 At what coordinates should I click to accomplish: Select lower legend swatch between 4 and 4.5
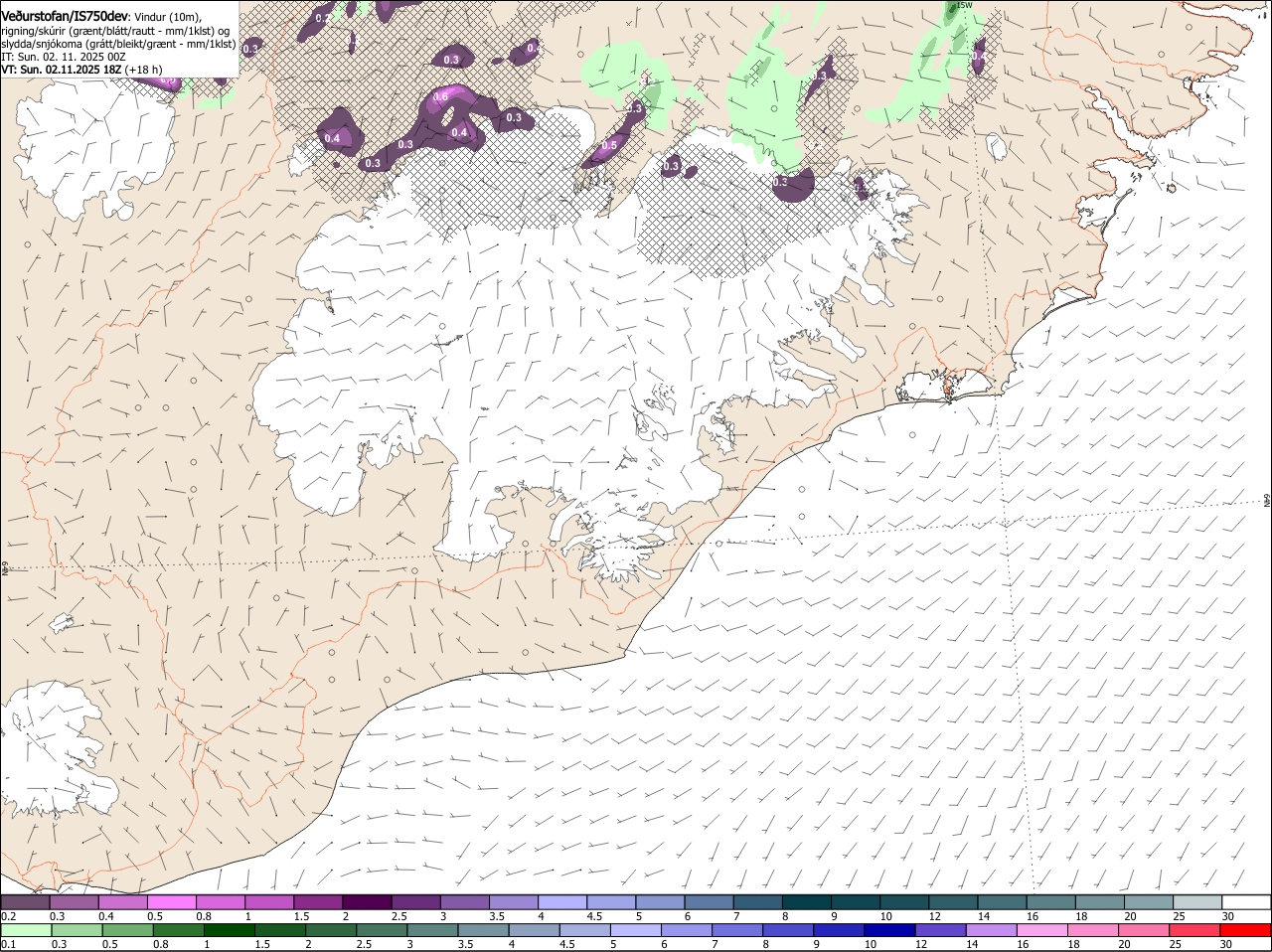534,930
